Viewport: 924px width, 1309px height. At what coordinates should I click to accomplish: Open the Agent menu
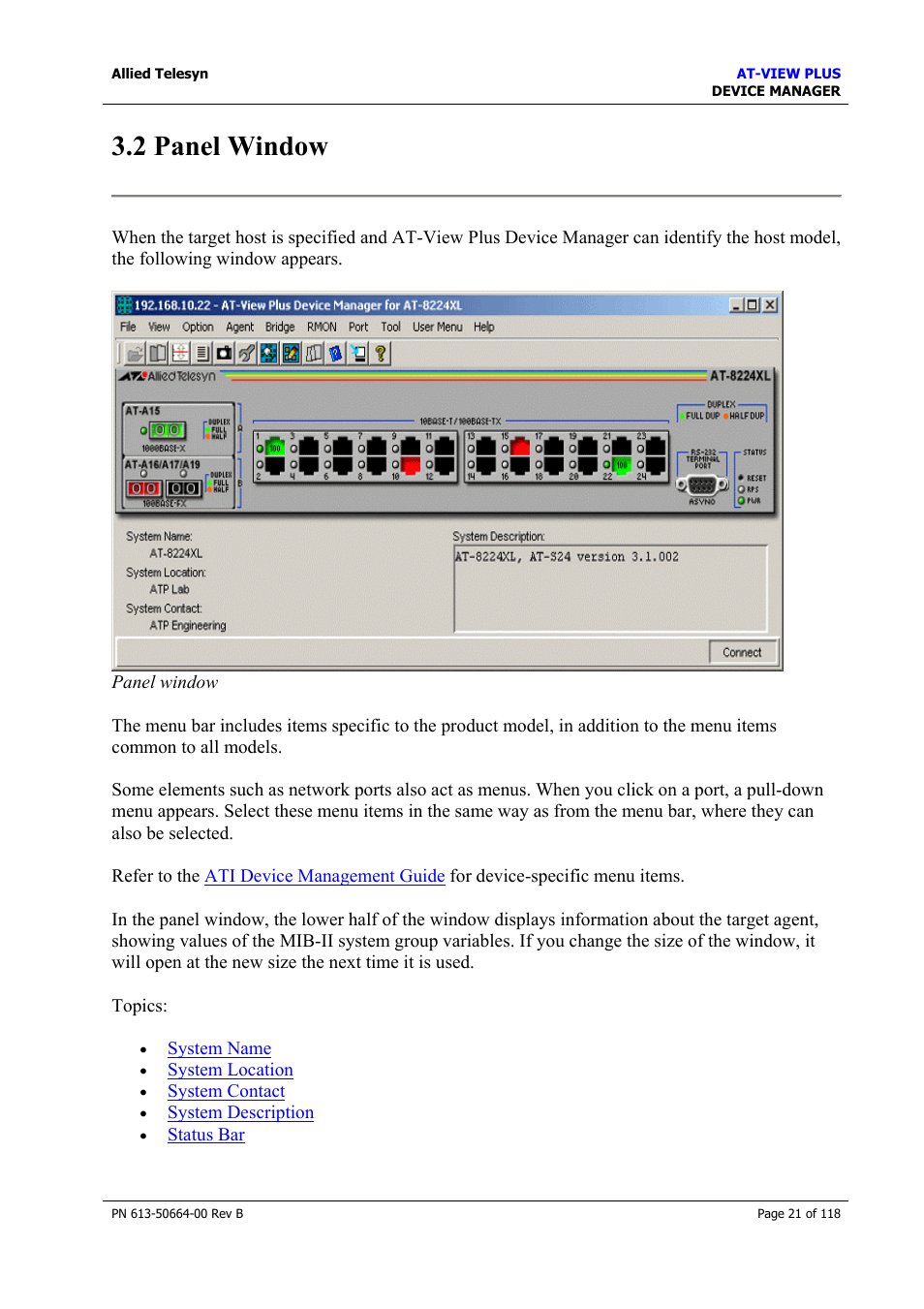tap(240, 327)
